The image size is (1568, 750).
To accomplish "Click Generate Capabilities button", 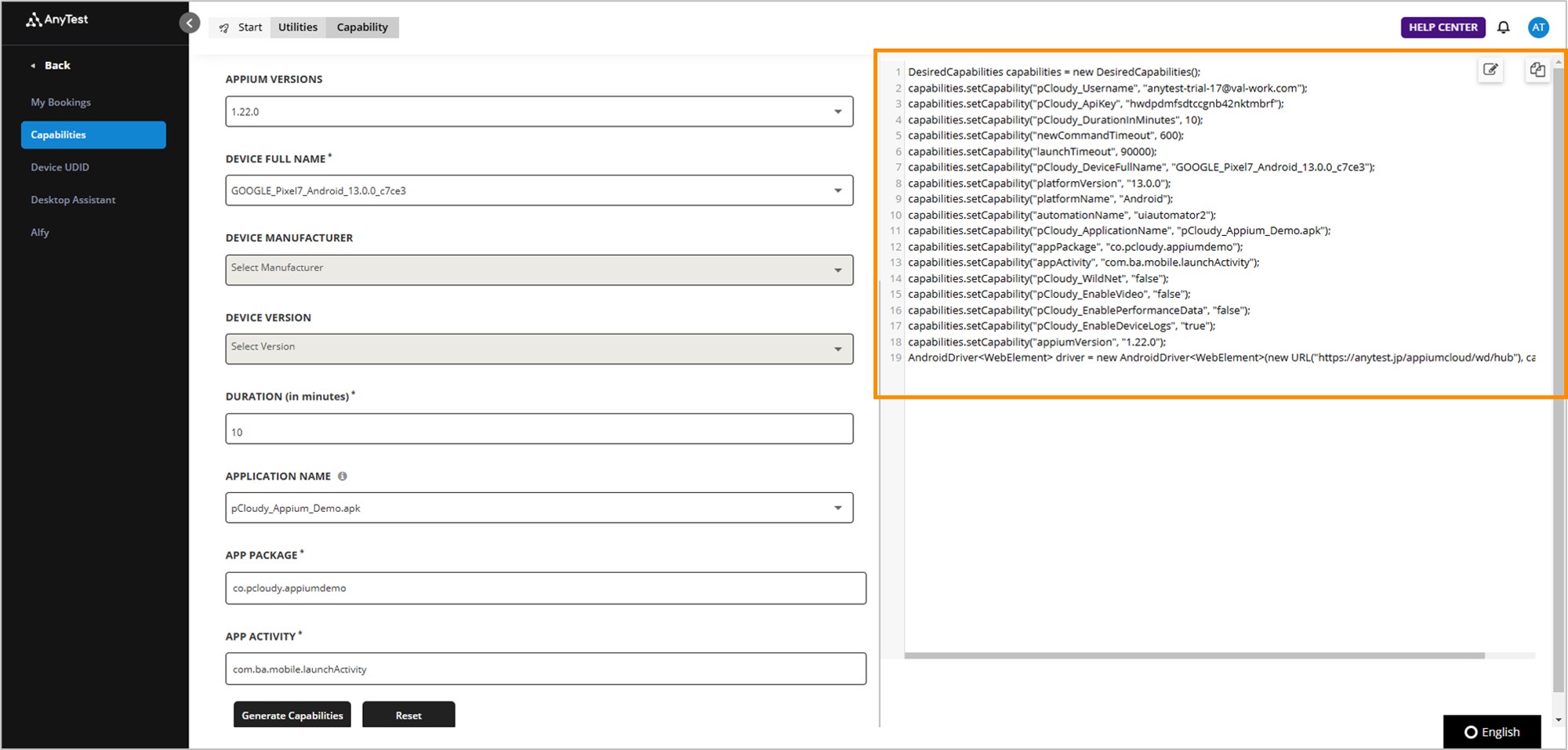I will [x=292, y=715].
